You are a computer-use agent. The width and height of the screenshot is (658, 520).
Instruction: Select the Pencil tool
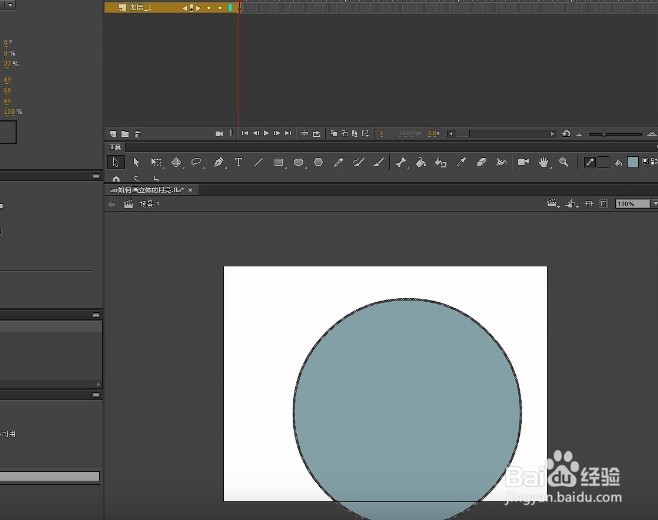click(338, 162)
